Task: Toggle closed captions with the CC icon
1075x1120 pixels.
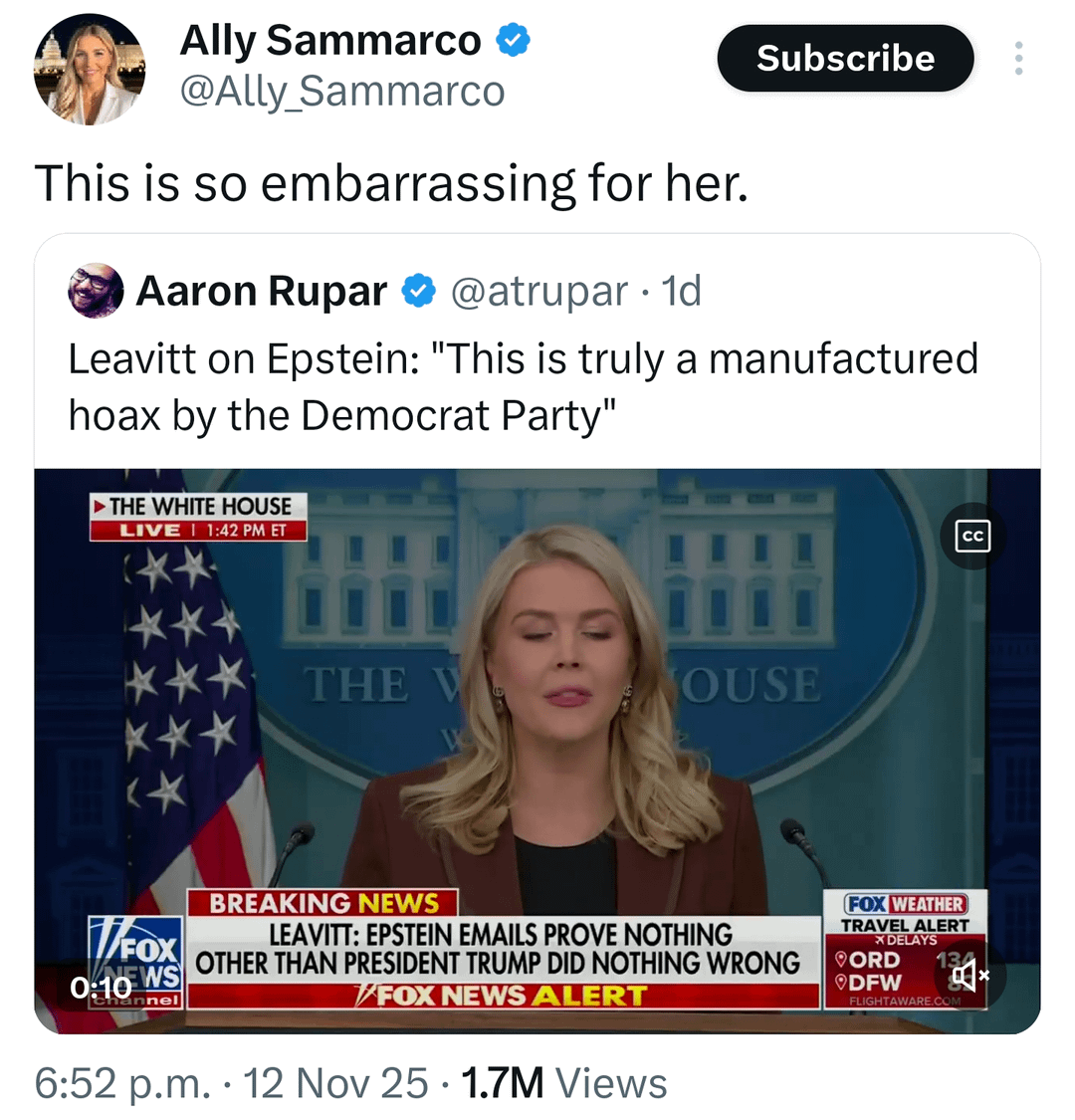Action: pyautogui.click(x=972, y=537)
